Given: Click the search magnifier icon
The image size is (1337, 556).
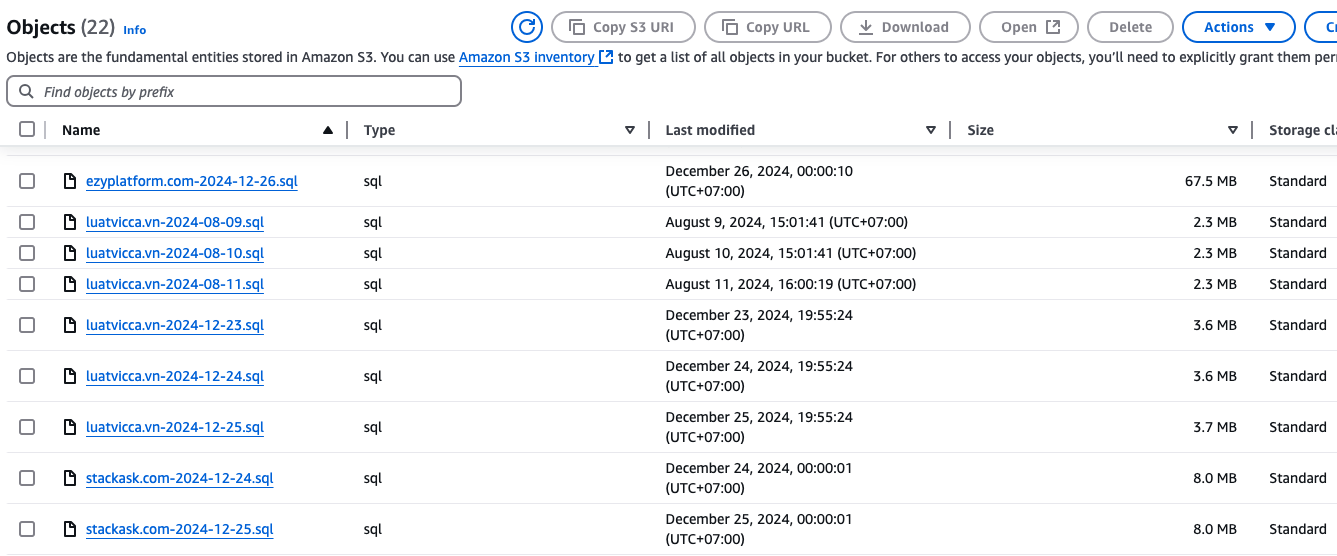Looking at the screenshot, I should coord(26,91).
